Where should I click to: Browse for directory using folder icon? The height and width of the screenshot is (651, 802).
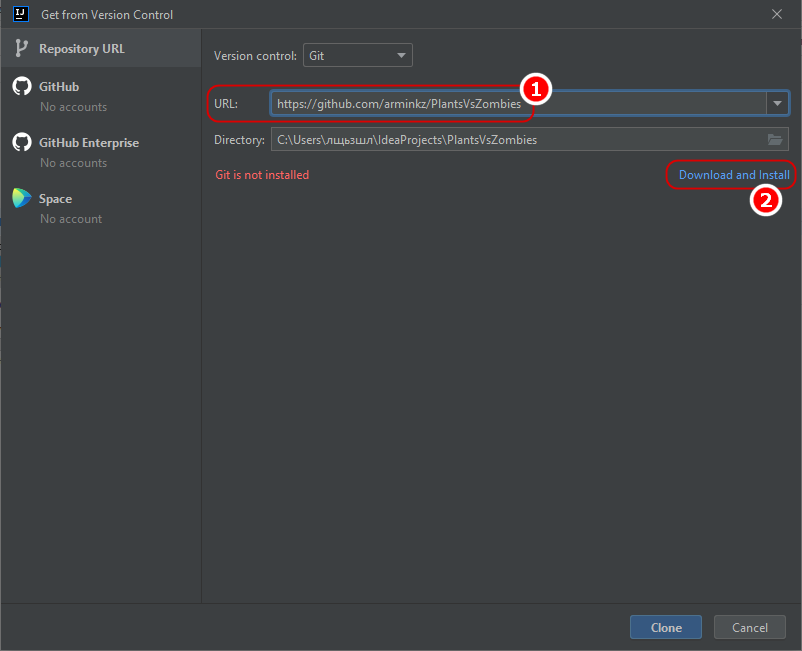coord(775,140)
